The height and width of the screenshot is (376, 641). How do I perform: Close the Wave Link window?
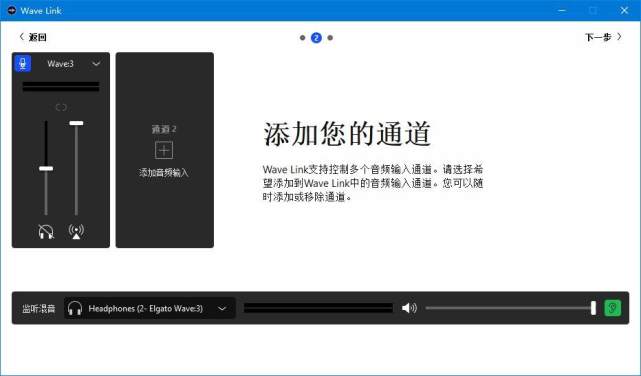(624, 11)
